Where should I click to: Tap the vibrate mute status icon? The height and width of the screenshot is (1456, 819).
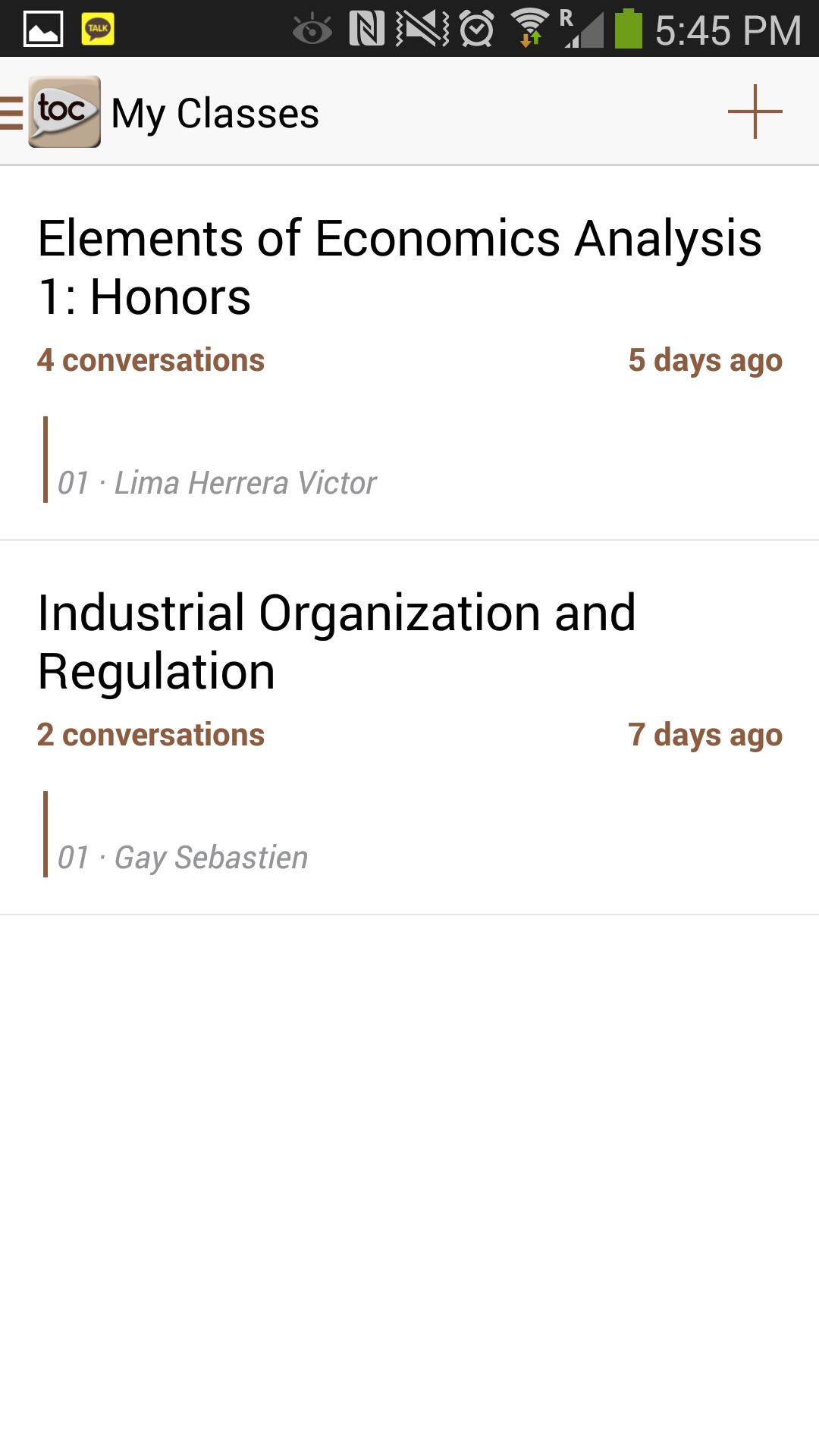[x=422, y=30]
